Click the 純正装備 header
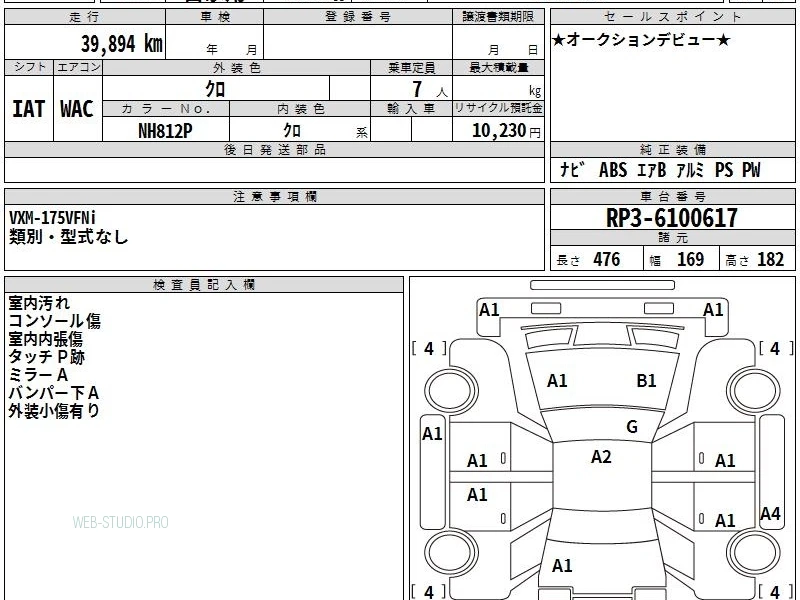Screen dimensions: 800x600 pos(673,150)
